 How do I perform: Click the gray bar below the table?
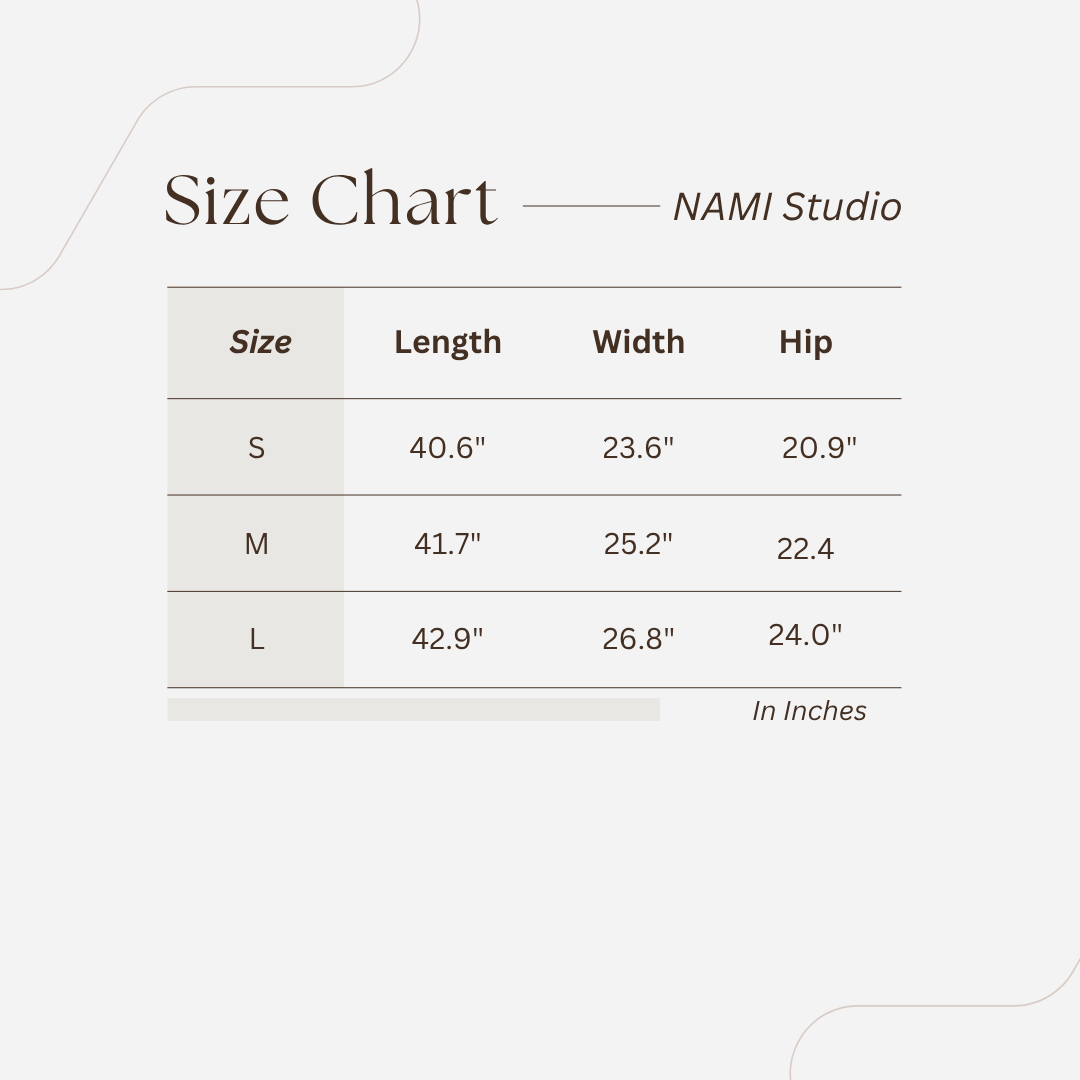point(413,709)
